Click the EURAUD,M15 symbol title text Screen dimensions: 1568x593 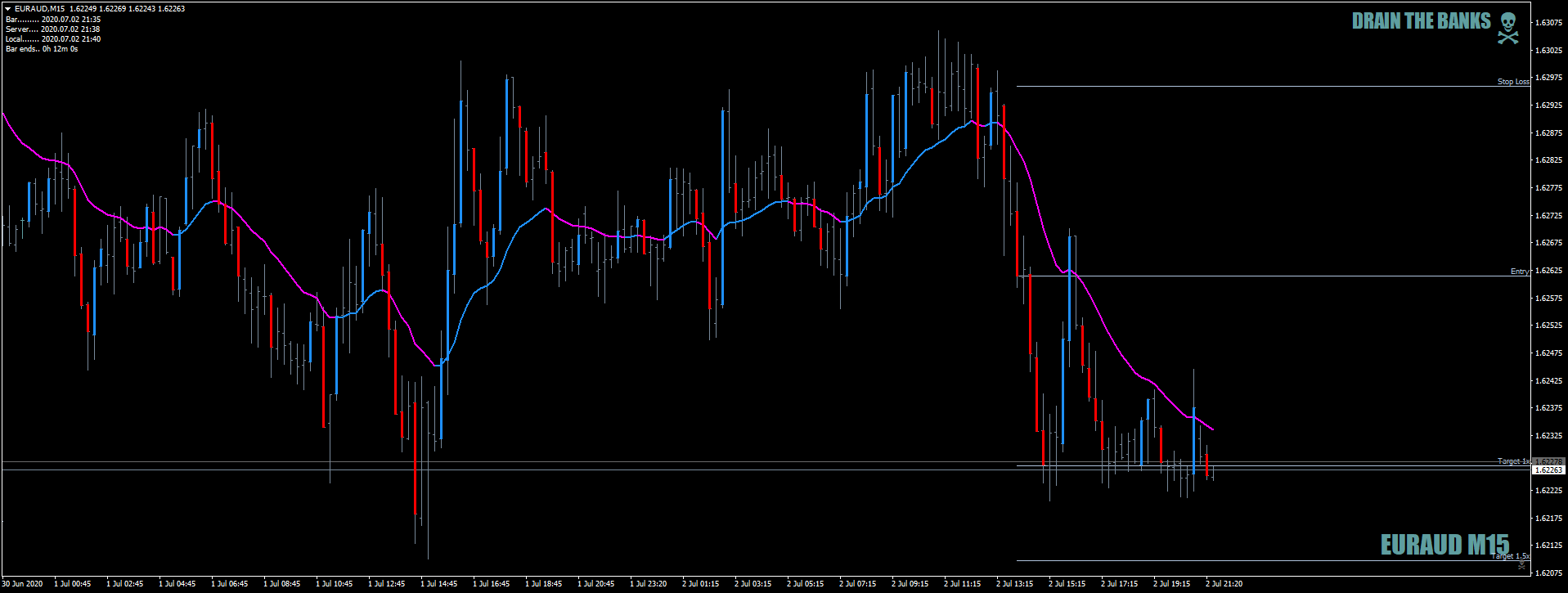[x=40, y=9]
